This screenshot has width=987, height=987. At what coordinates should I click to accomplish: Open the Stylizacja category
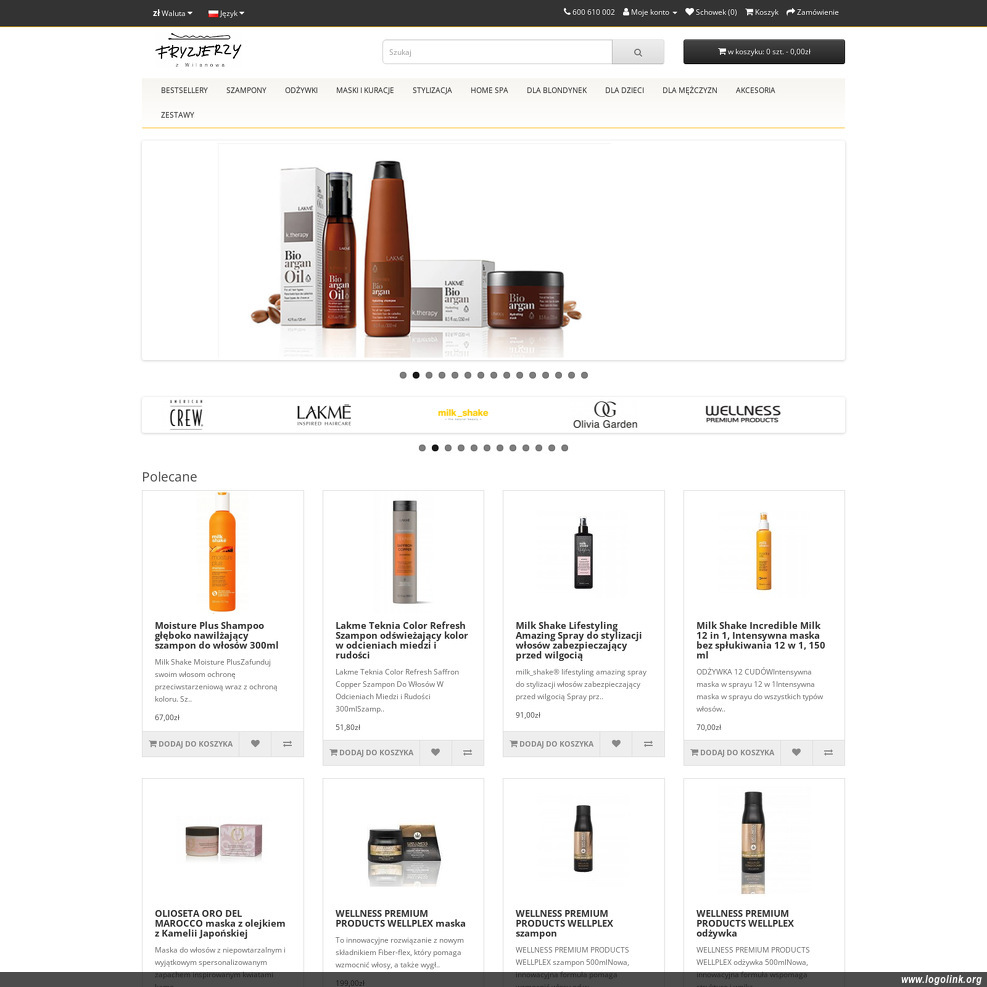coord(432,90)
